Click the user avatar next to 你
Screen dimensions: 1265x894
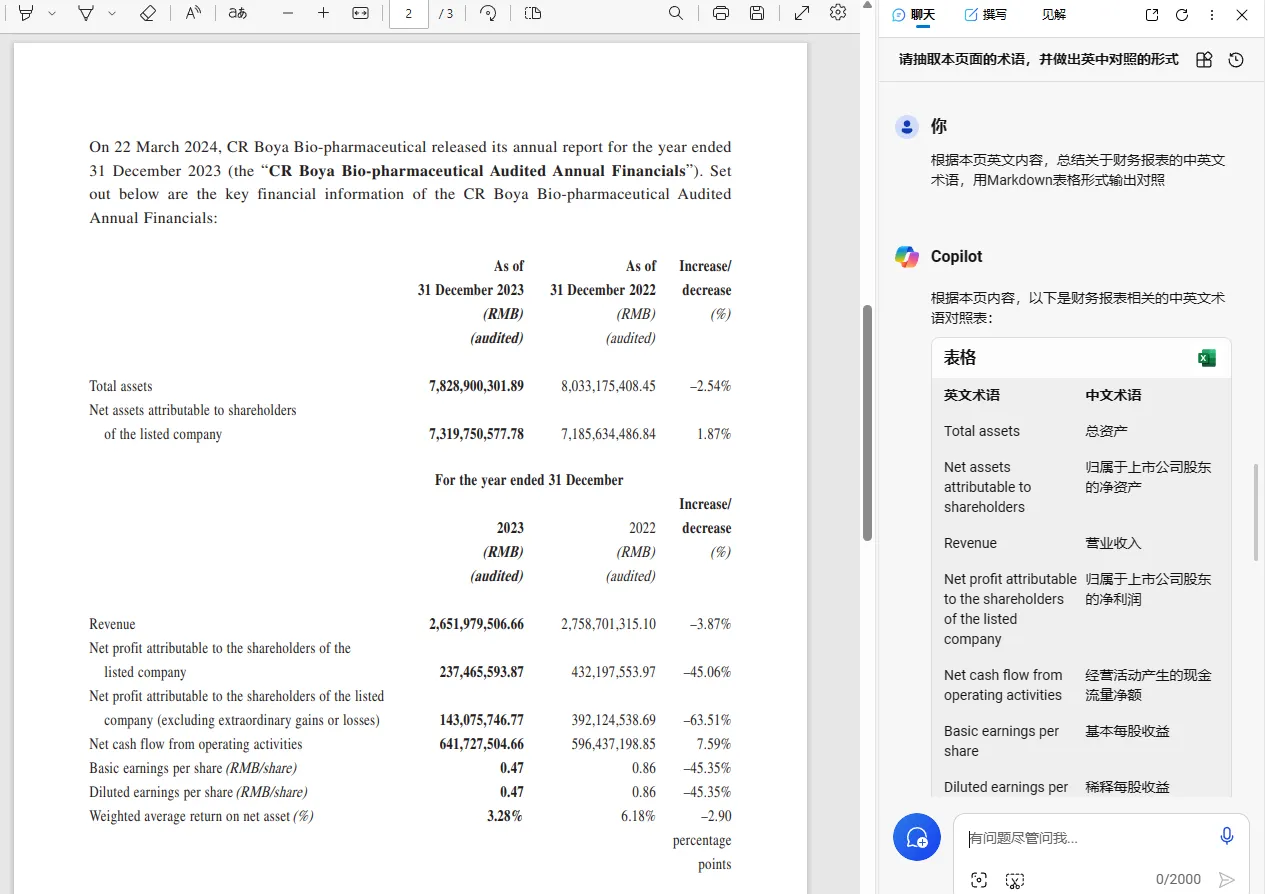(x=907, y=127)
